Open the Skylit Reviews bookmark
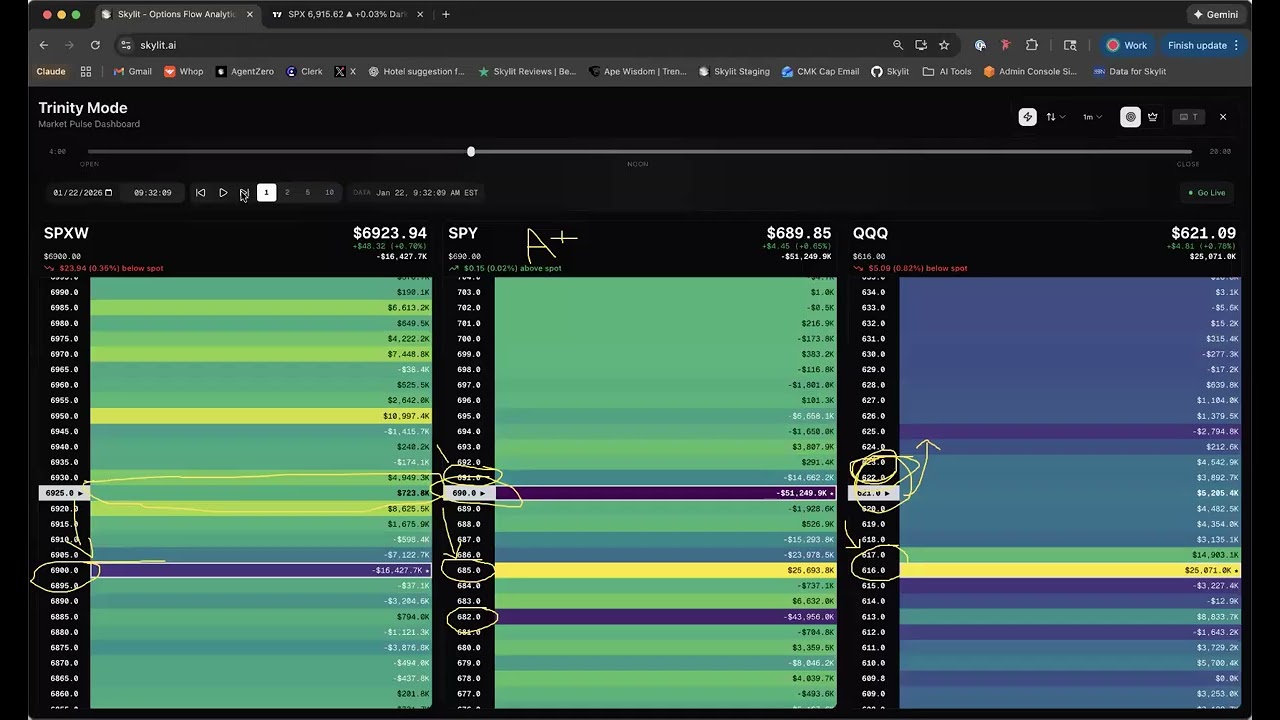Screen dimensions: 1280x720 click(x=527, y=72)
